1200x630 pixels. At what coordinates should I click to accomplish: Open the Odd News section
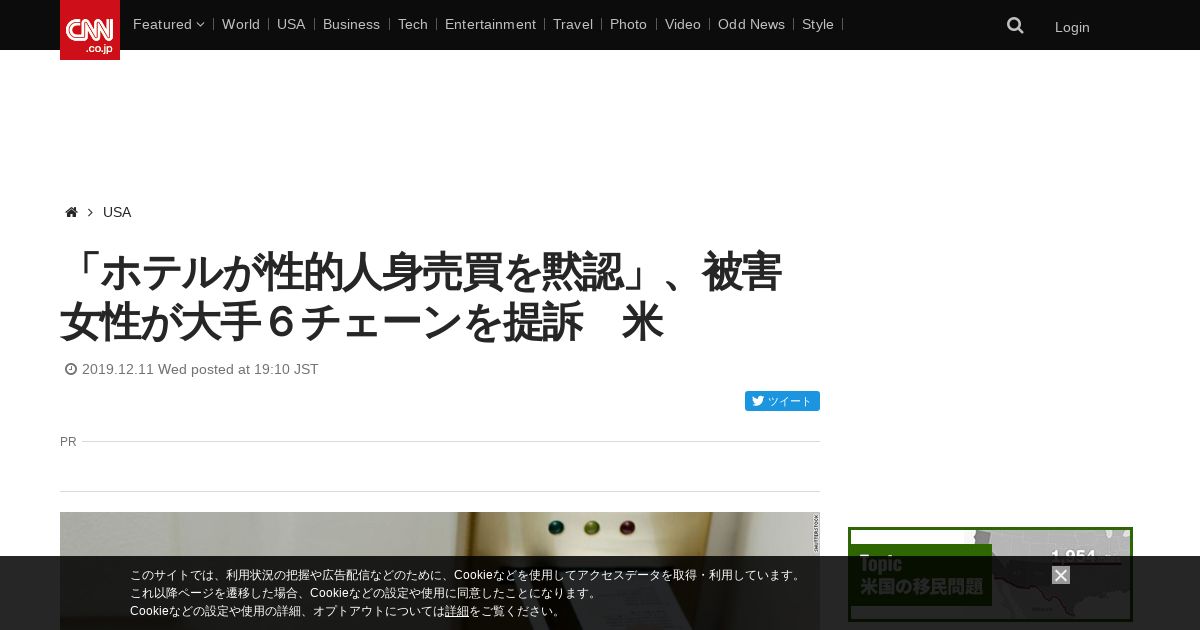(751, 24)
